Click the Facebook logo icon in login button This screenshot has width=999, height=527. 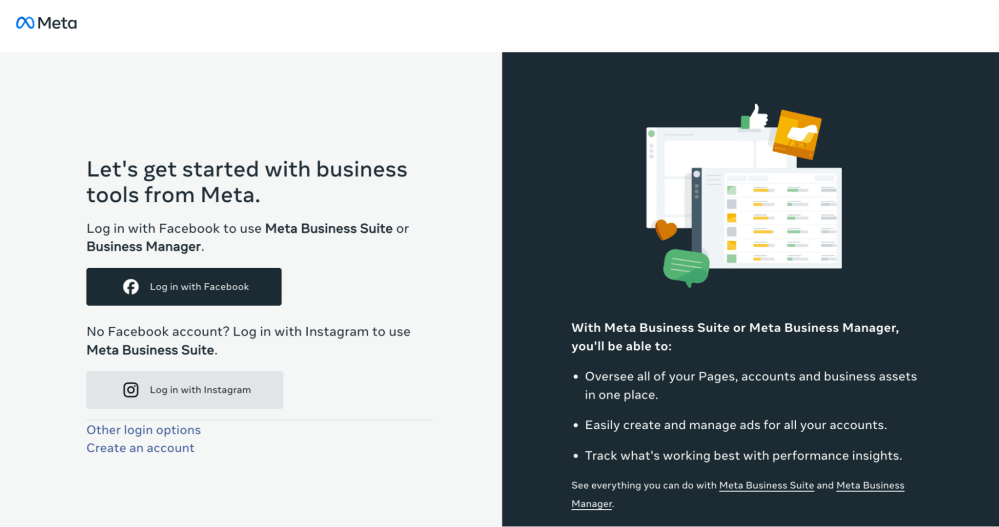131,287
